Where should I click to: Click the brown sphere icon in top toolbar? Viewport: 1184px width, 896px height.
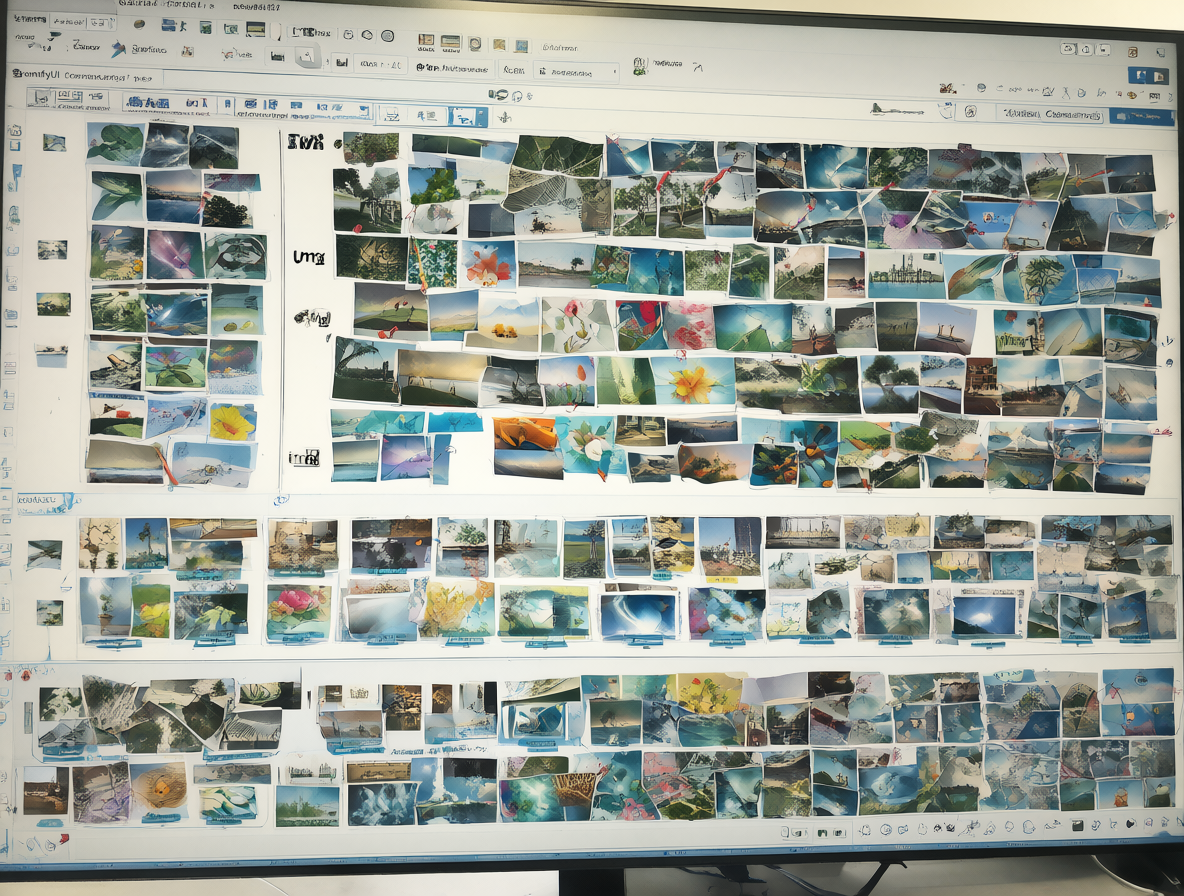click(139, 23)
